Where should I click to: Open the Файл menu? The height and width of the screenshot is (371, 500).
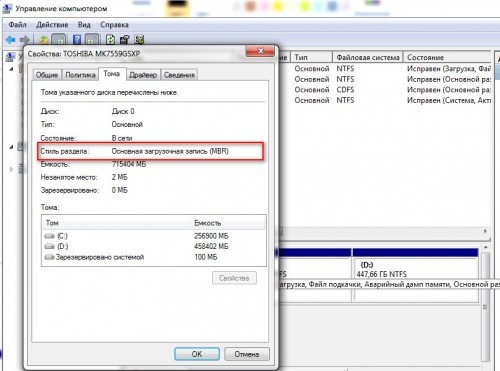18,25
